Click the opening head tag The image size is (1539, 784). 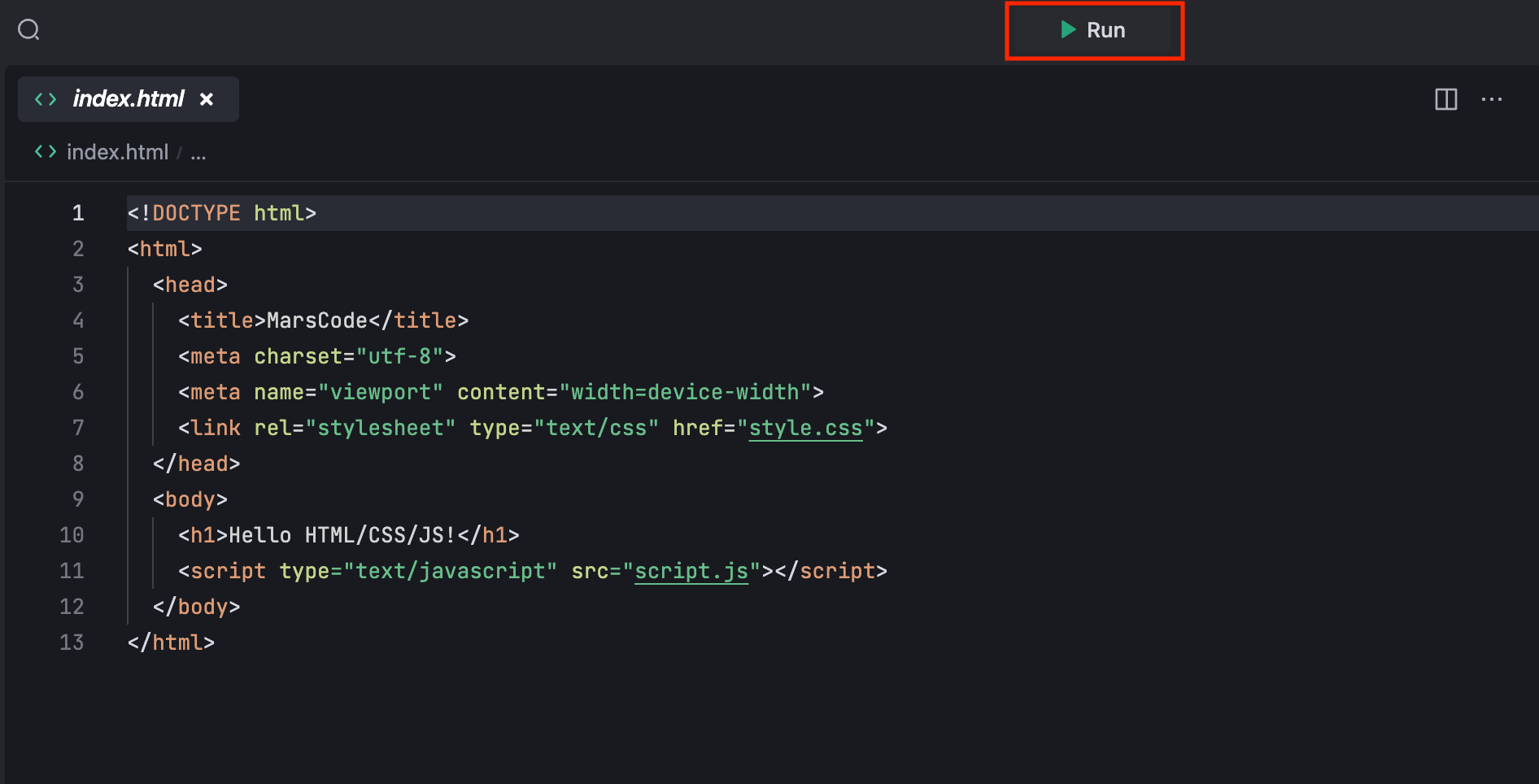(190, 285)
